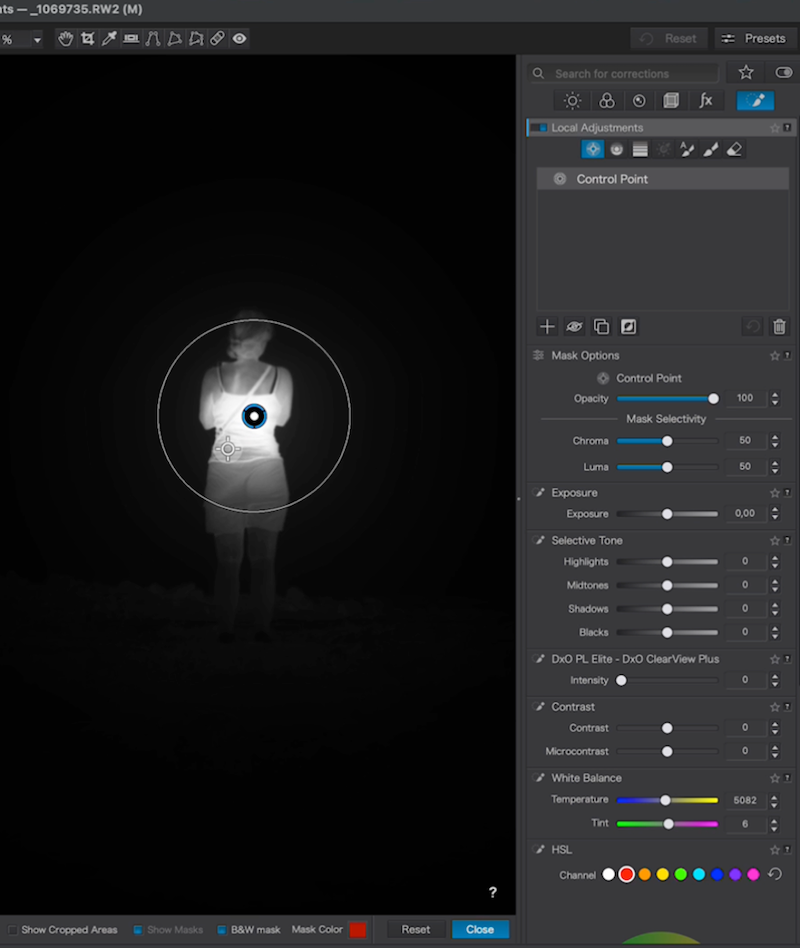Click the top toolbar Reset button
The image size is (800, 948).
(x=669, y=39)
